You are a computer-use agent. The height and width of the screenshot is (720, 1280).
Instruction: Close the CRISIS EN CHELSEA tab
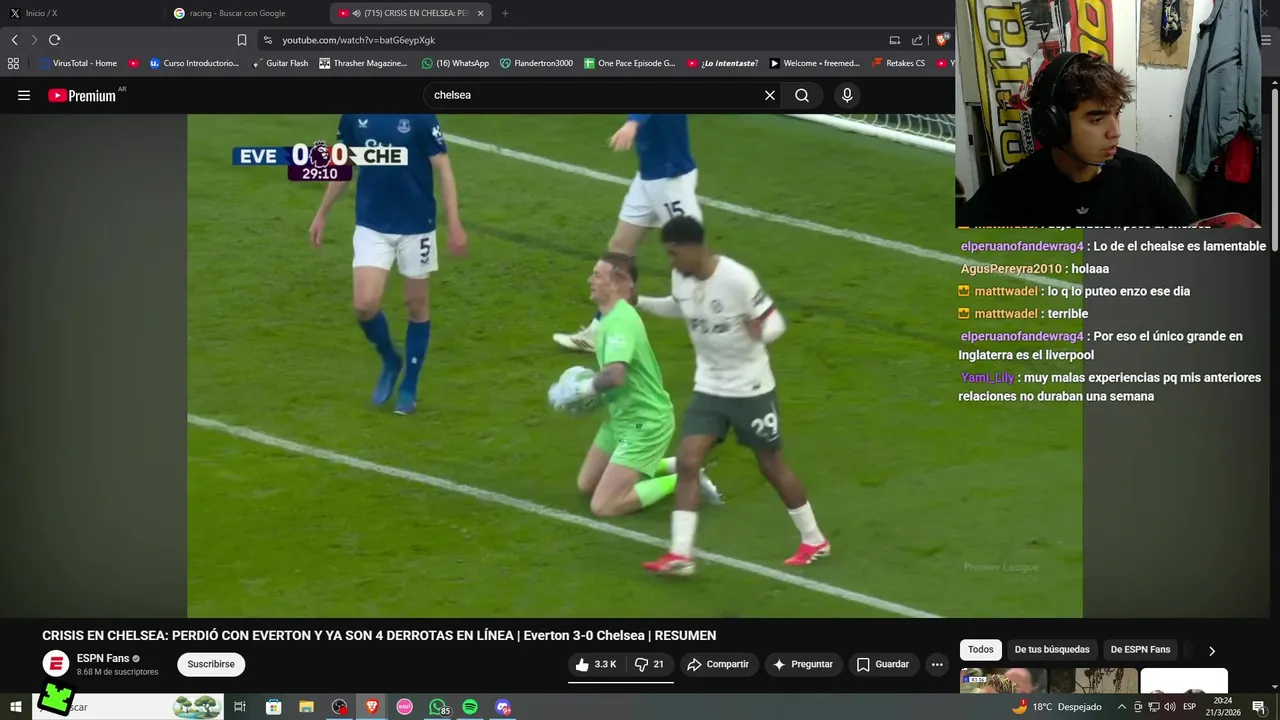point(481,13)
